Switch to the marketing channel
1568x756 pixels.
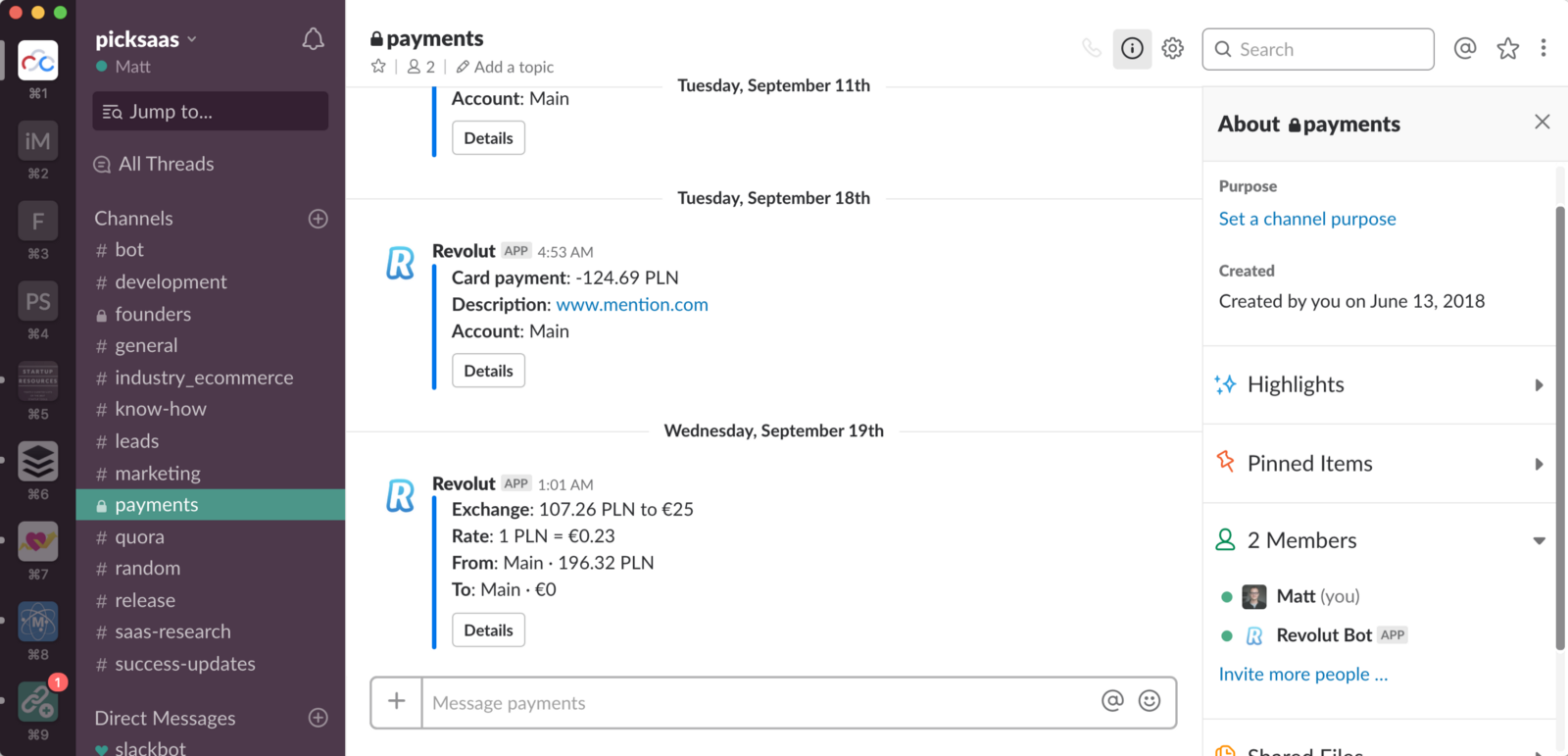click(x=157, y=474)
